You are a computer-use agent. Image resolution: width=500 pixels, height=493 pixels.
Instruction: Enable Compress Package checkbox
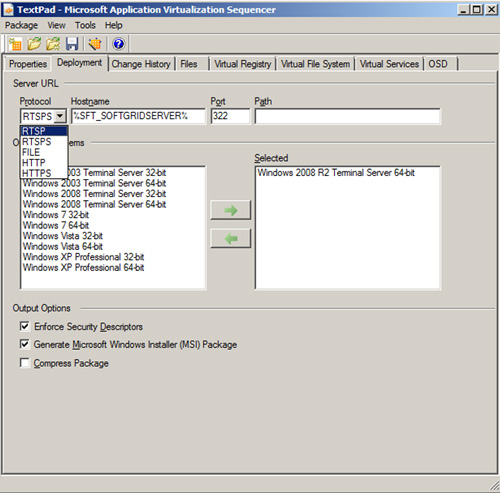click(25, 362)
